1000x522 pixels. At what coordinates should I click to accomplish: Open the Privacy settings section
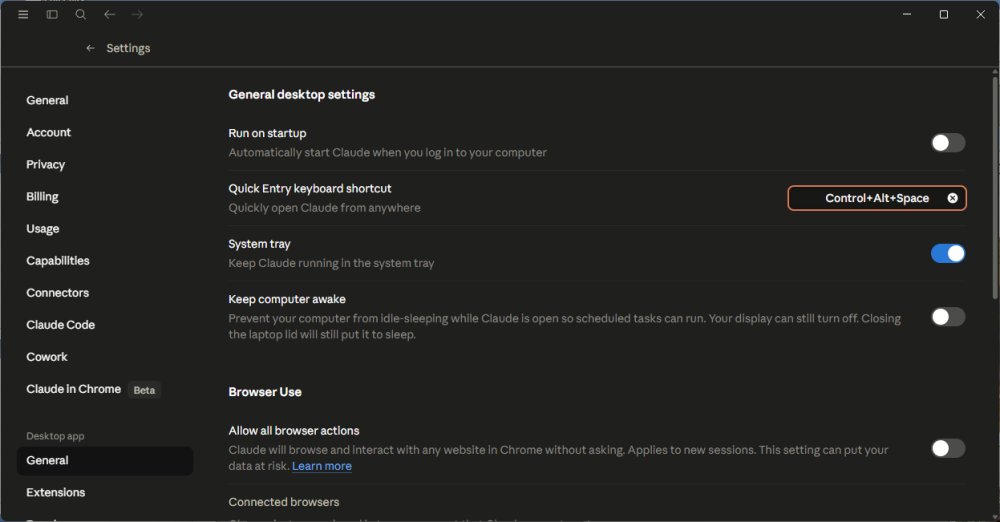(45, 164)
